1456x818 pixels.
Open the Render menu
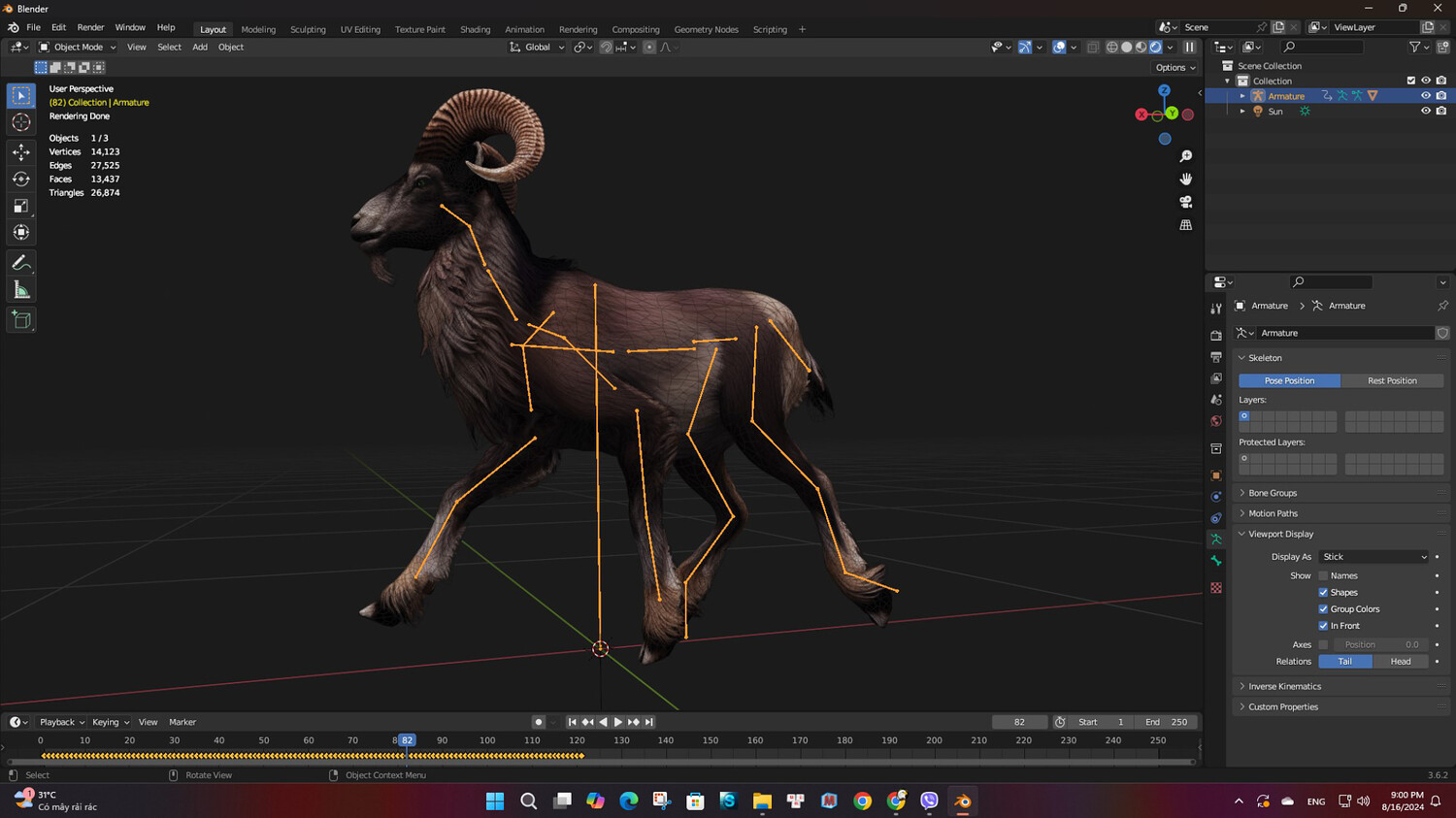pos(90,28)
